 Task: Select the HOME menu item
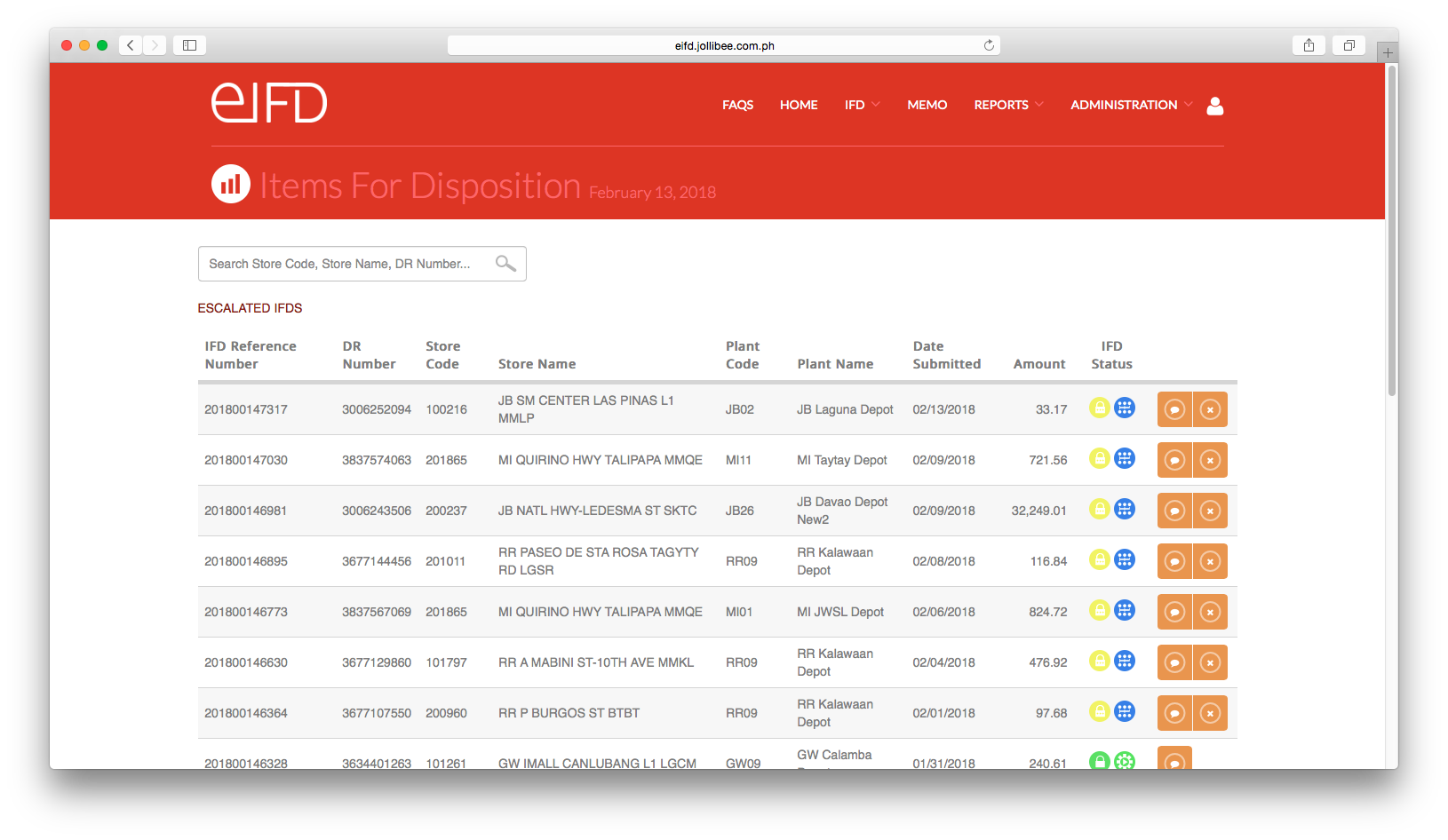(798, 105)
